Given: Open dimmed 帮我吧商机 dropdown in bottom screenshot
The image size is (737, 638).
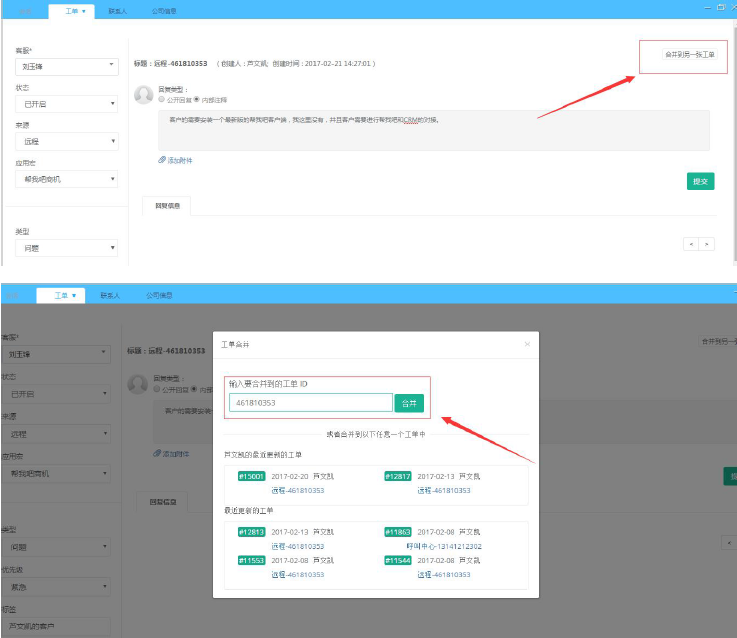Looking at the screenshot, I should [x=56, y=473].
